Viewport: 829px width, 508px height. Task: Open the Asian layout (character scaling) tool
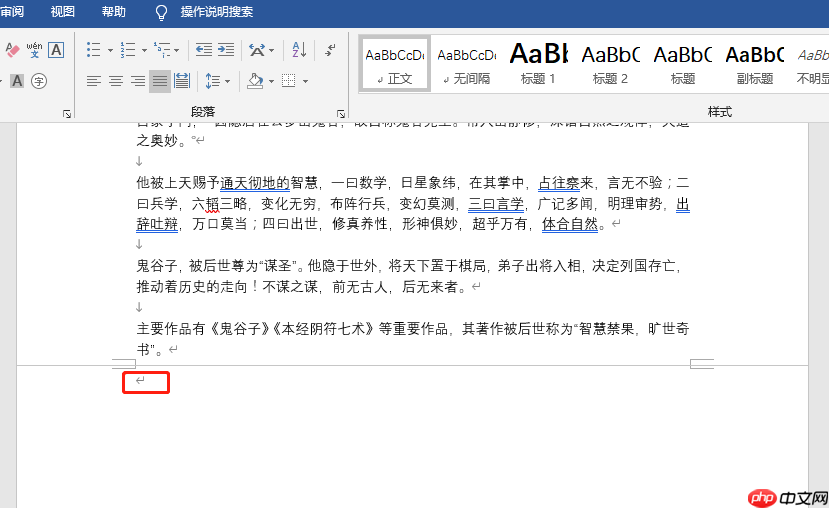pos(257,50)
